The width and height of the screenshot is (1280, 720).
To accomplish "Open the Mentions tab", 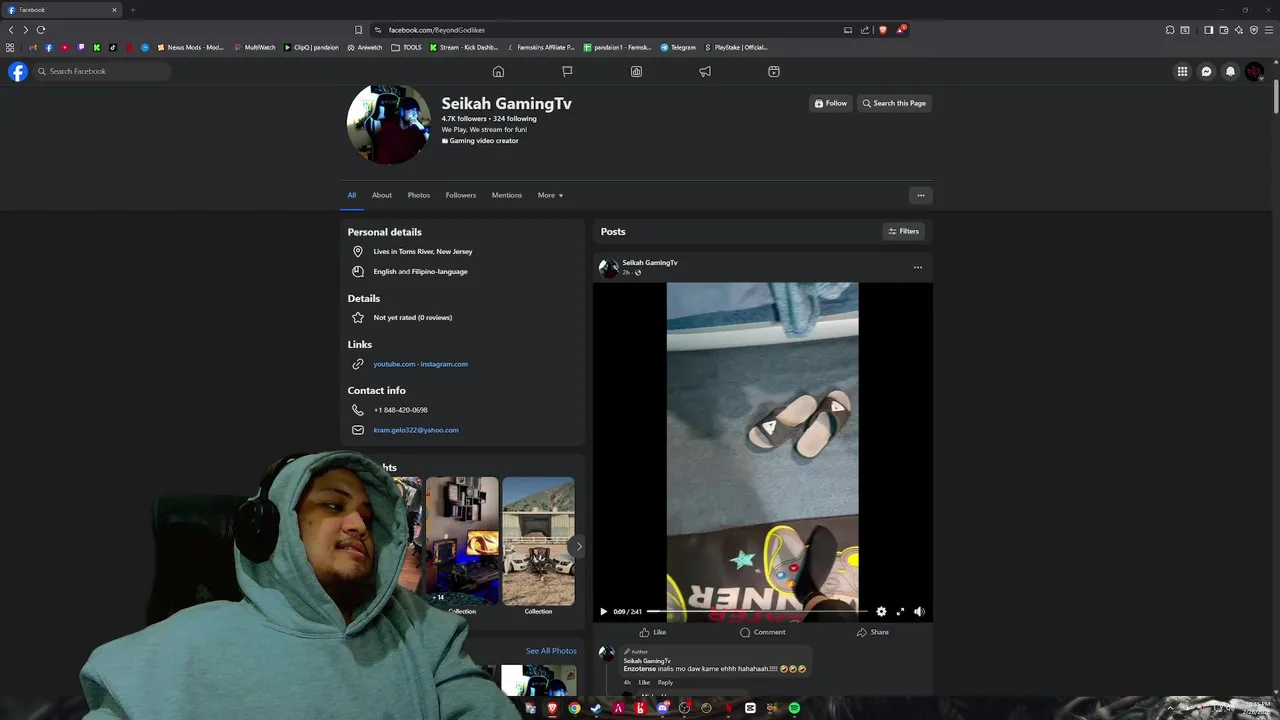I will coord(507,195).
